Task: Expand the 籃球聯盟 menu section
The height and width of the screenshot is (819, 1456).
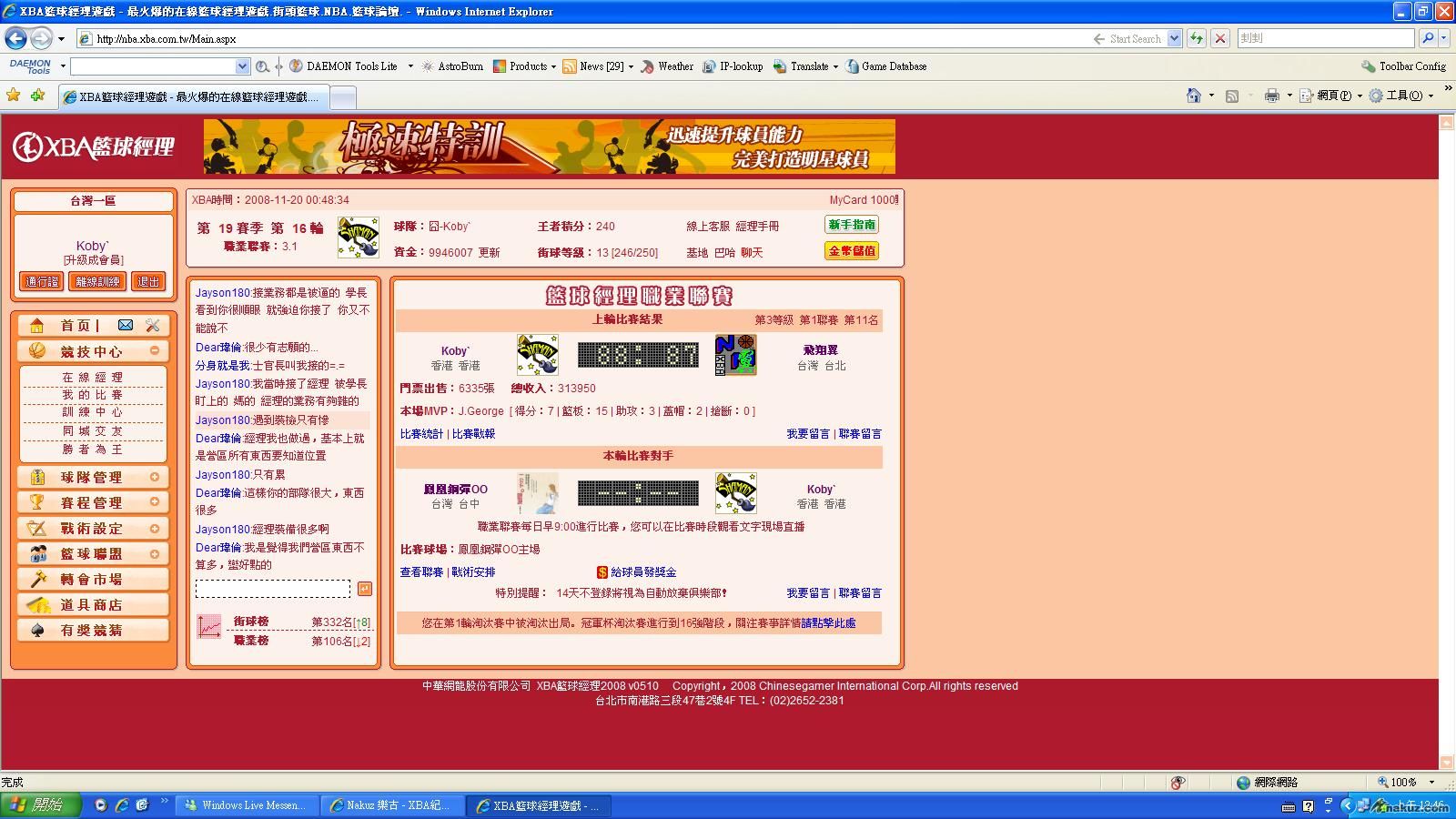Action: (155, 553)
